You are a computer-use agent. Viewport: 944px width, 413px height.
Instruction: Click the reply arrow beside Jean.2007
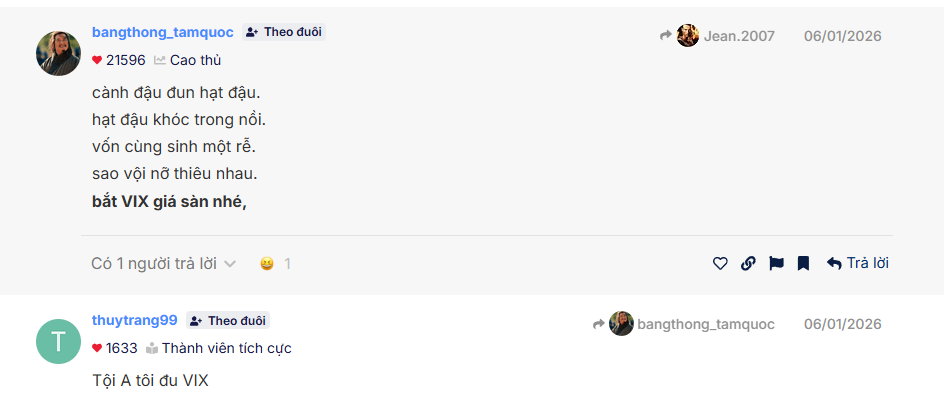pyautogui.click(x=666, y=36)
